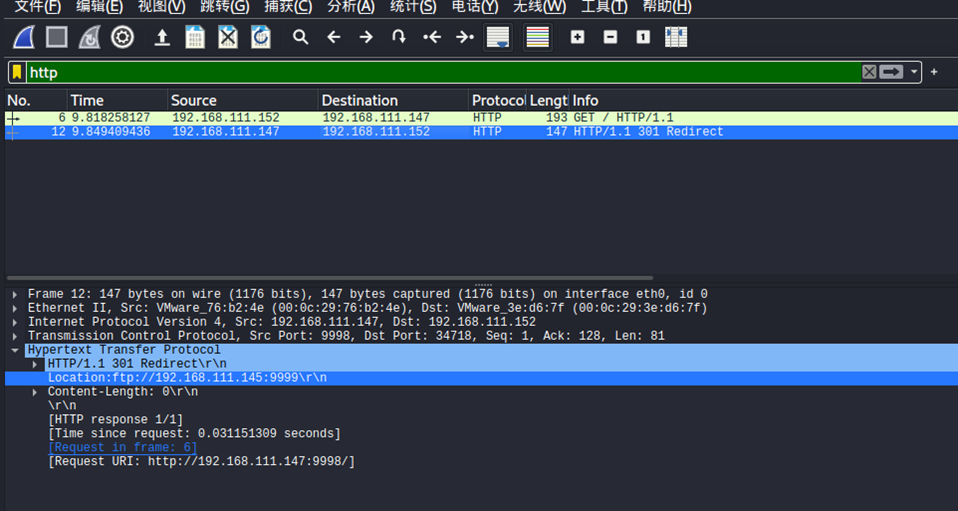Select packet 6 GET / HTTP/1.1

[481, 118]
